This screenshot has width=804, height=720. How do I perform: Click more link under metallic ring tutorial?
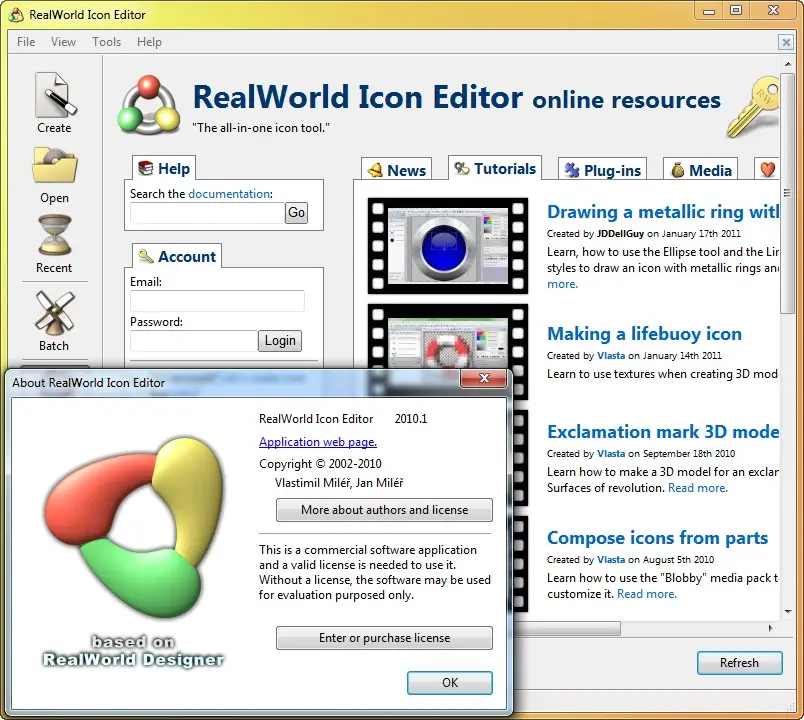tap(562, 284)
